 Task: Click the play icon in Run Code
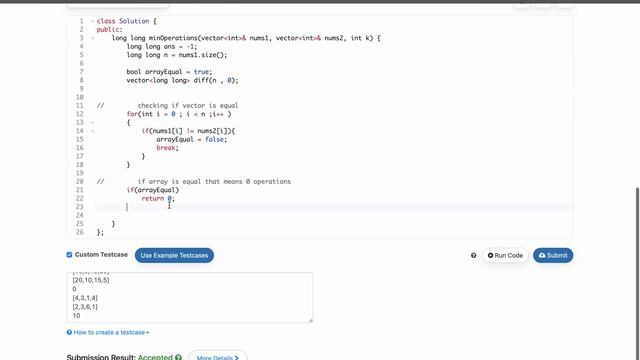click(491, 256)
